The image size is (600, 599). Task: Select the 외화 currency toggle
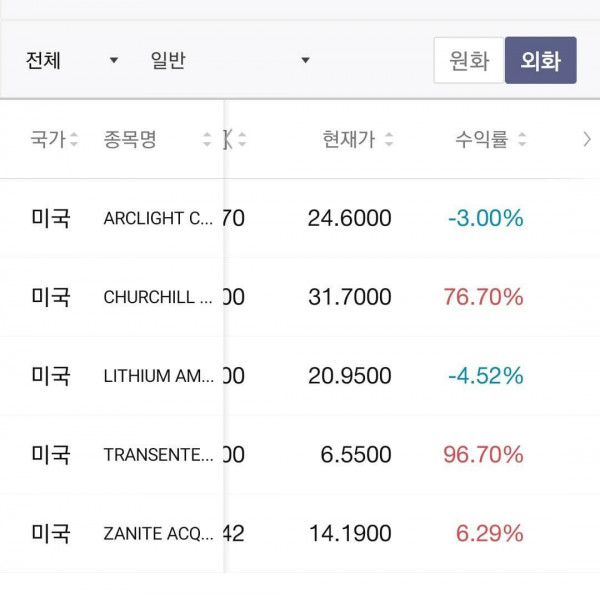[541, 60]
